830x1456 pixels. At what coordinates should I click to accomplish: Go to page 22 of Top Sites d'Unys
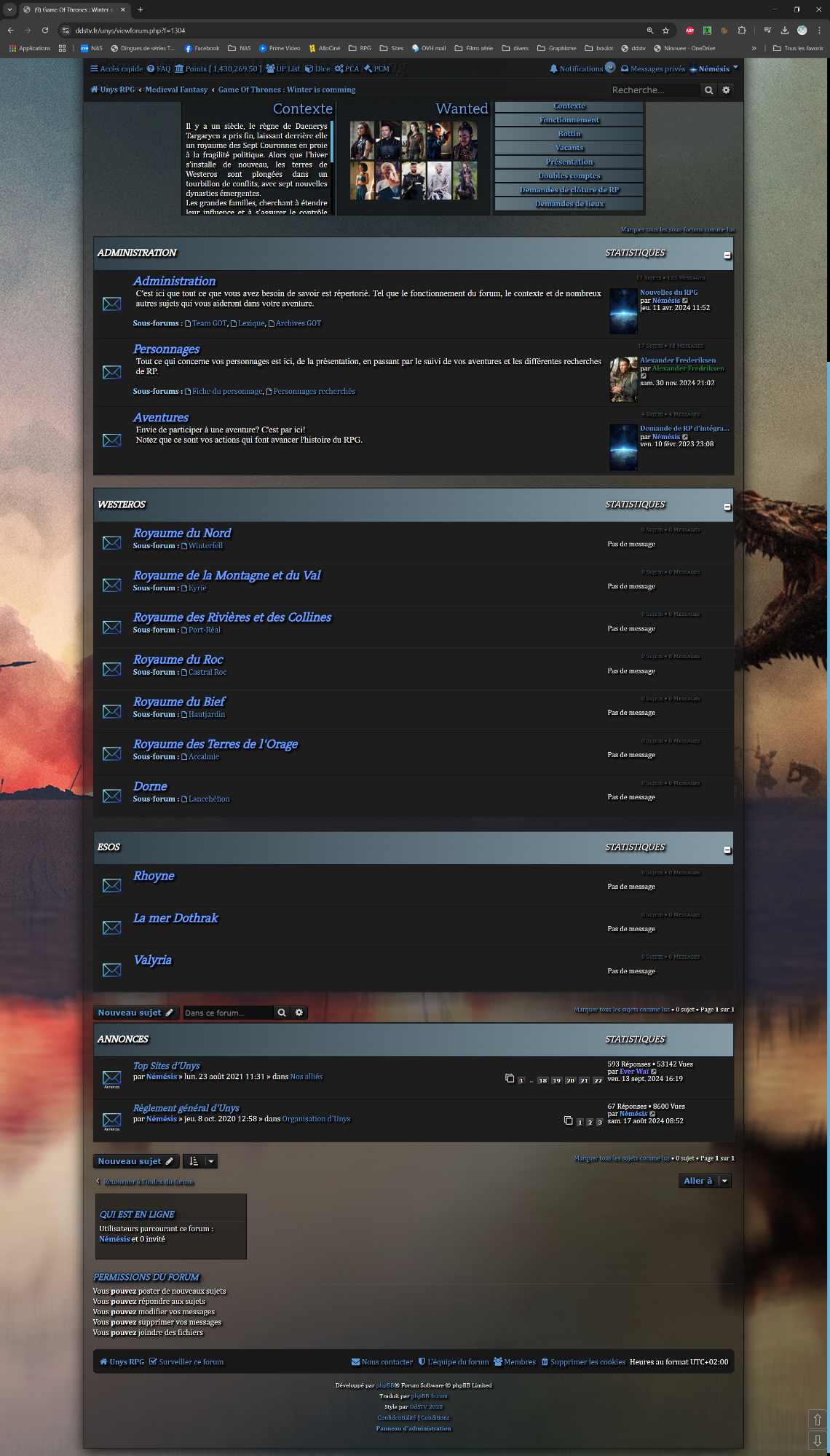pyautogui.click(x=598, y=1080)
